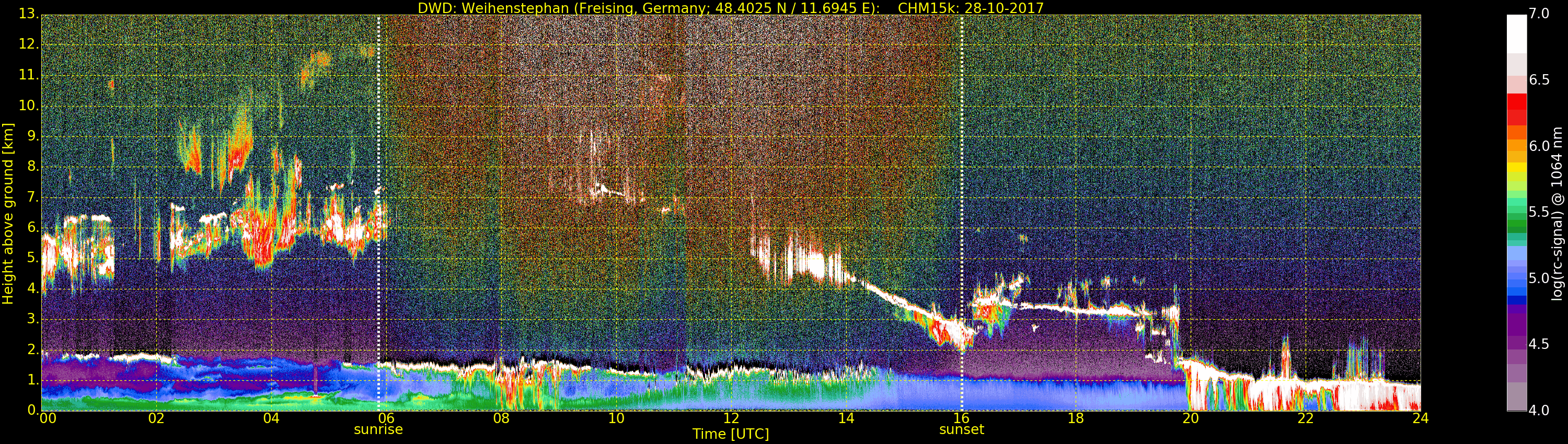The height and width of the screenshot is (444, 1568).
Task: Select the 5 km height tick label
Action: [33, 259]
